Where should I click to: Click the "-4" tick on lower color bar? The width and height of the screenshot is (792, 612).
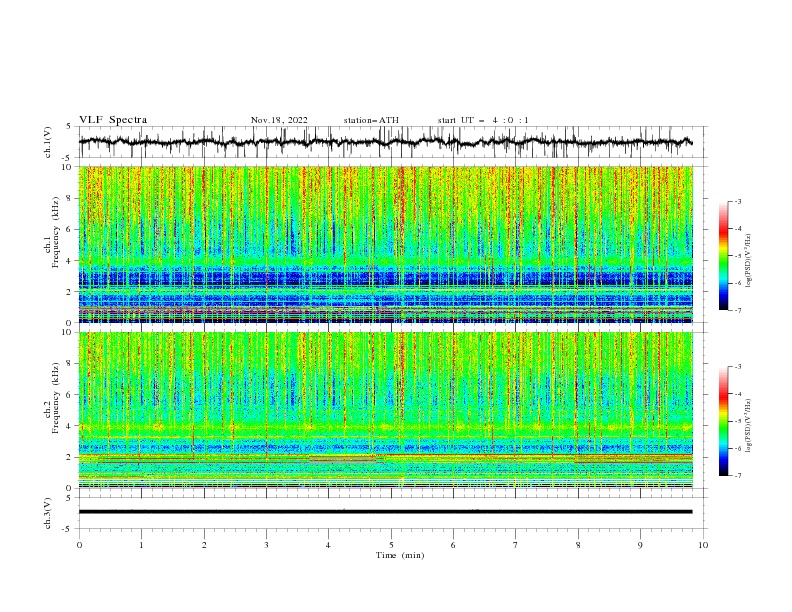pyautogui.click(x=738, y=394)
